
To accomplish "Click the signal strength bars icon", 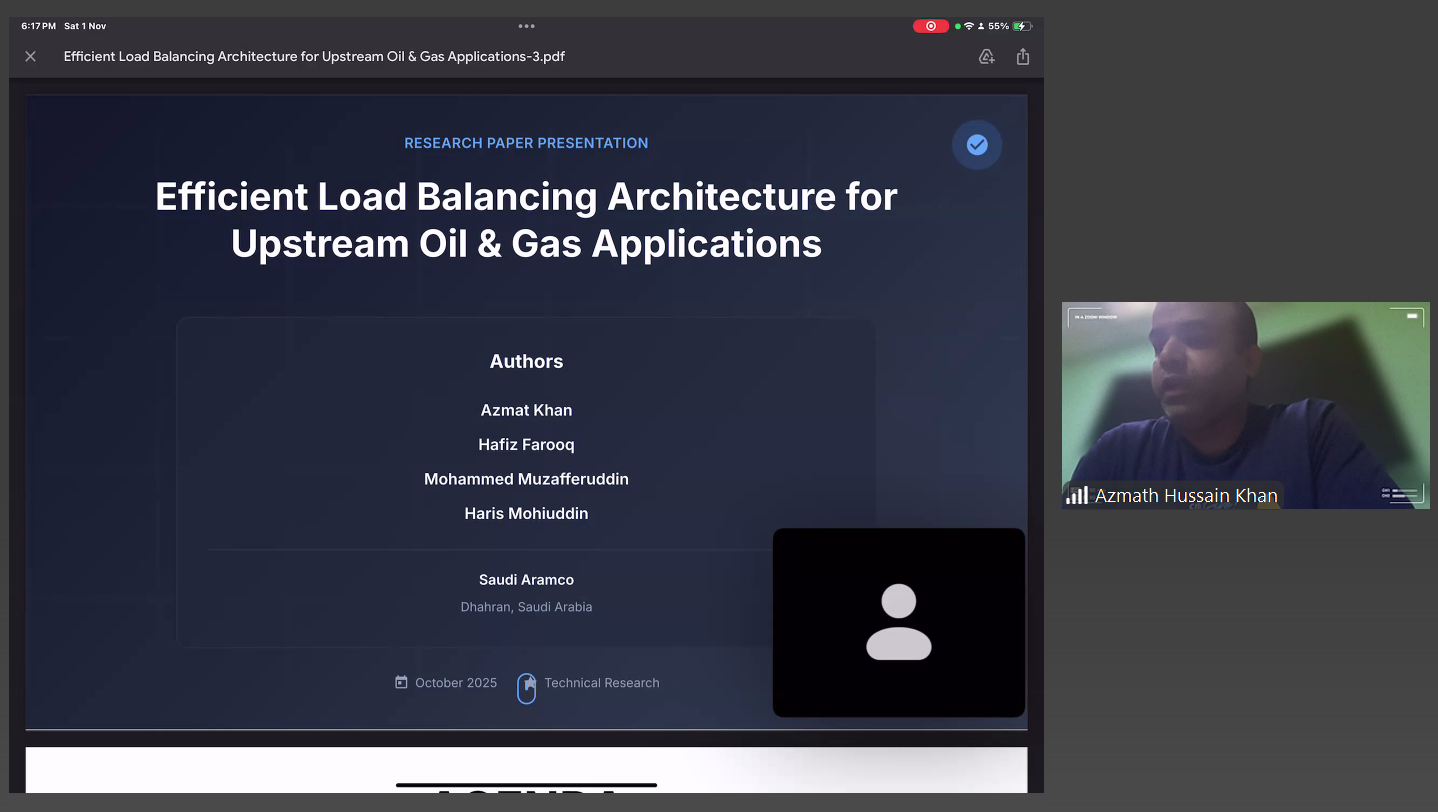I will pos(1077,495).
